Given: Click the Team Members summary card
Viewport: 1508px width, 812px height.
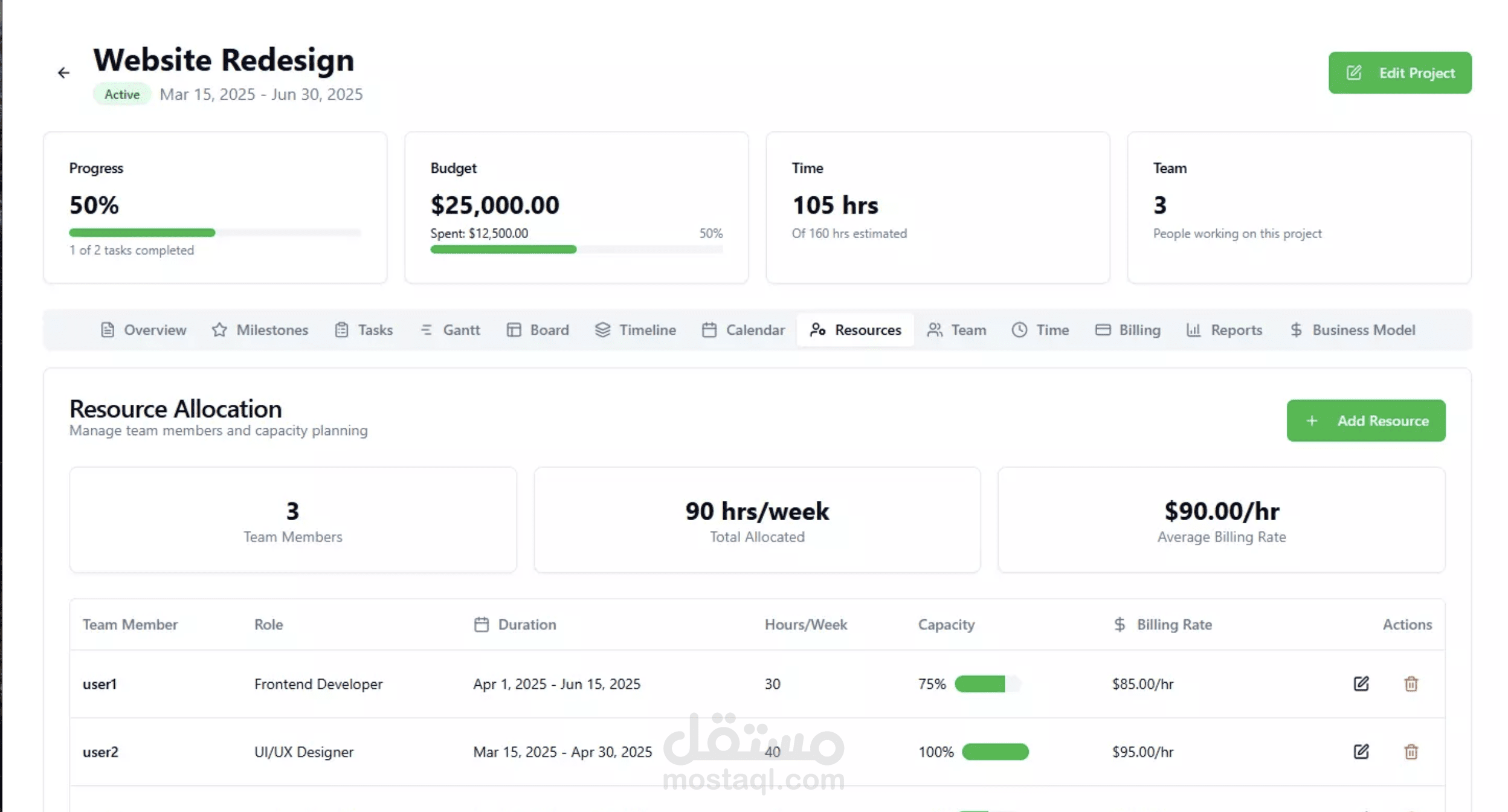Looking at the screenshot, I should (x=293, y=520).
